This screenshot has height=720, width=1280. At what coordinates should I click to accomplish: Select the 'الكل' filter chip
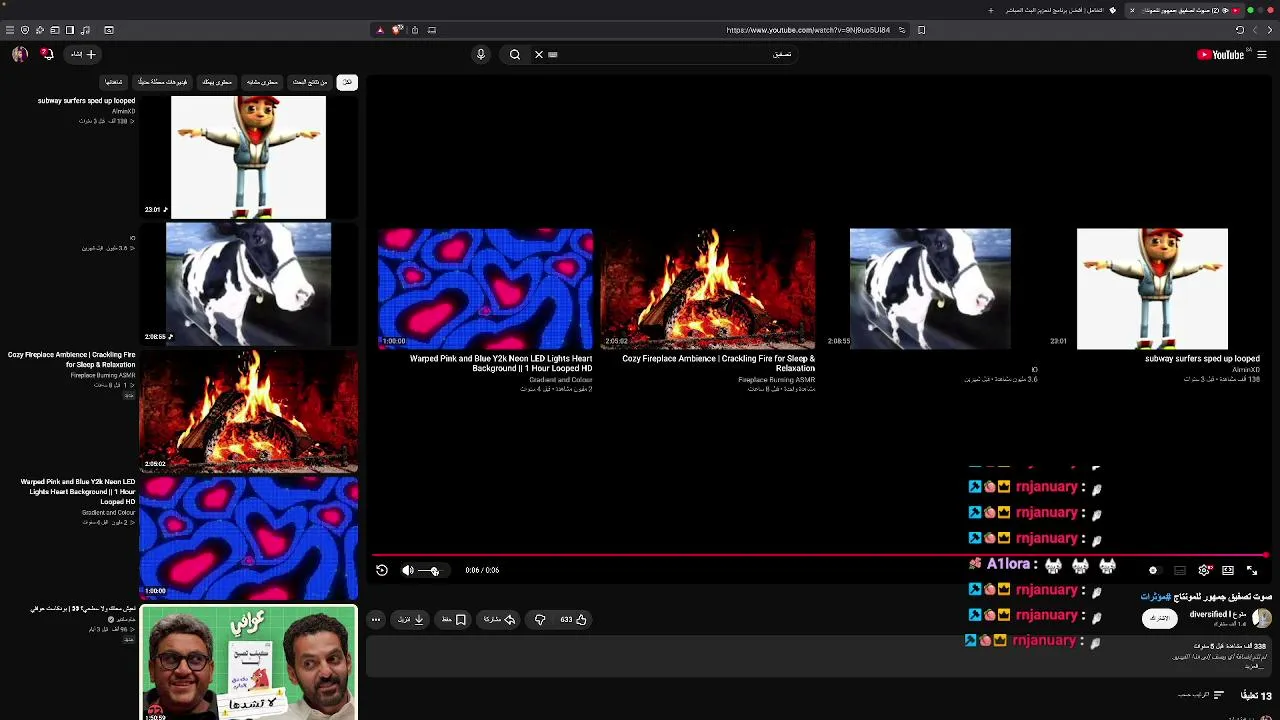(x=347, y=82)
